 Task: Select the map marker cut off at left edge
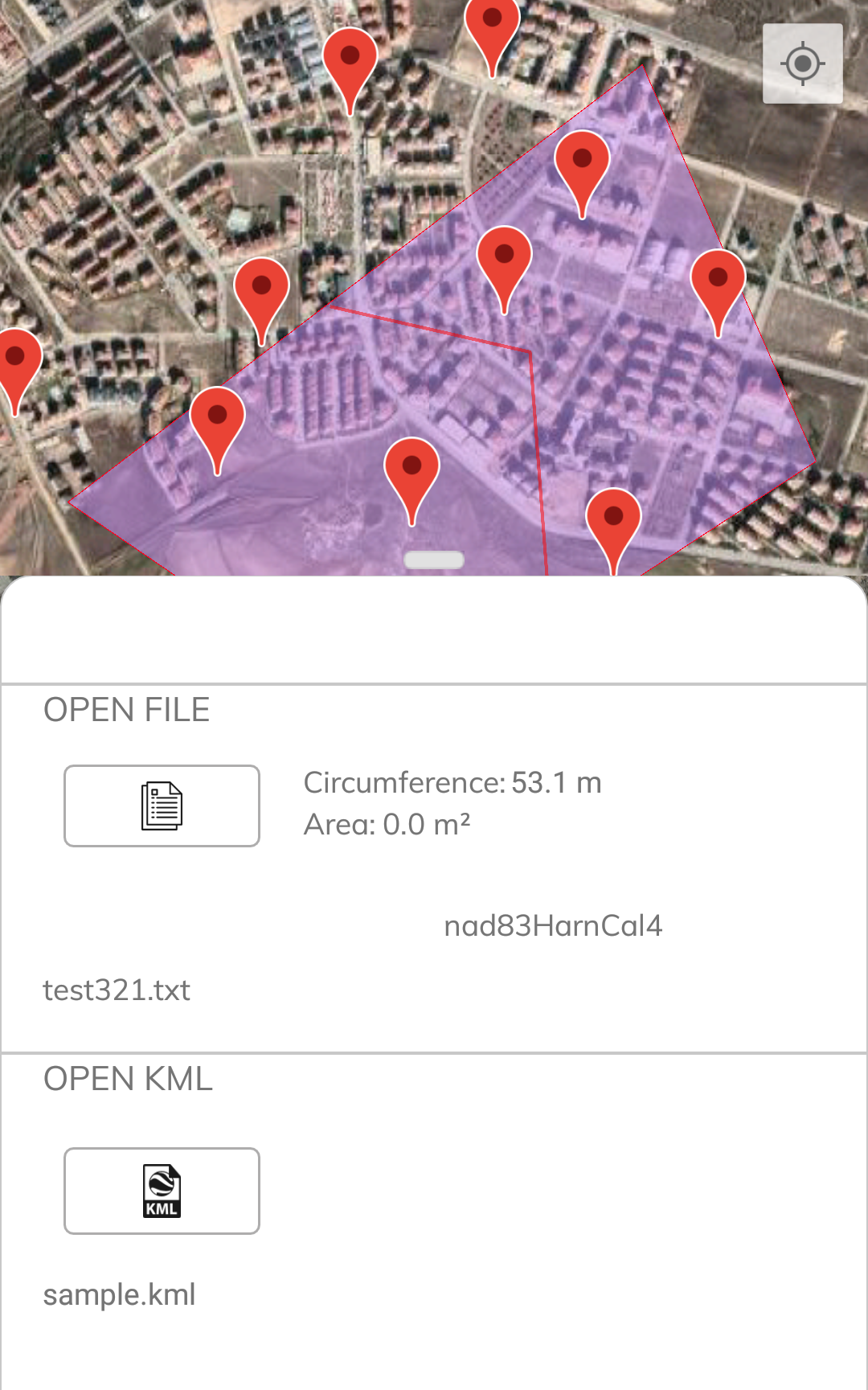point(18,371)
